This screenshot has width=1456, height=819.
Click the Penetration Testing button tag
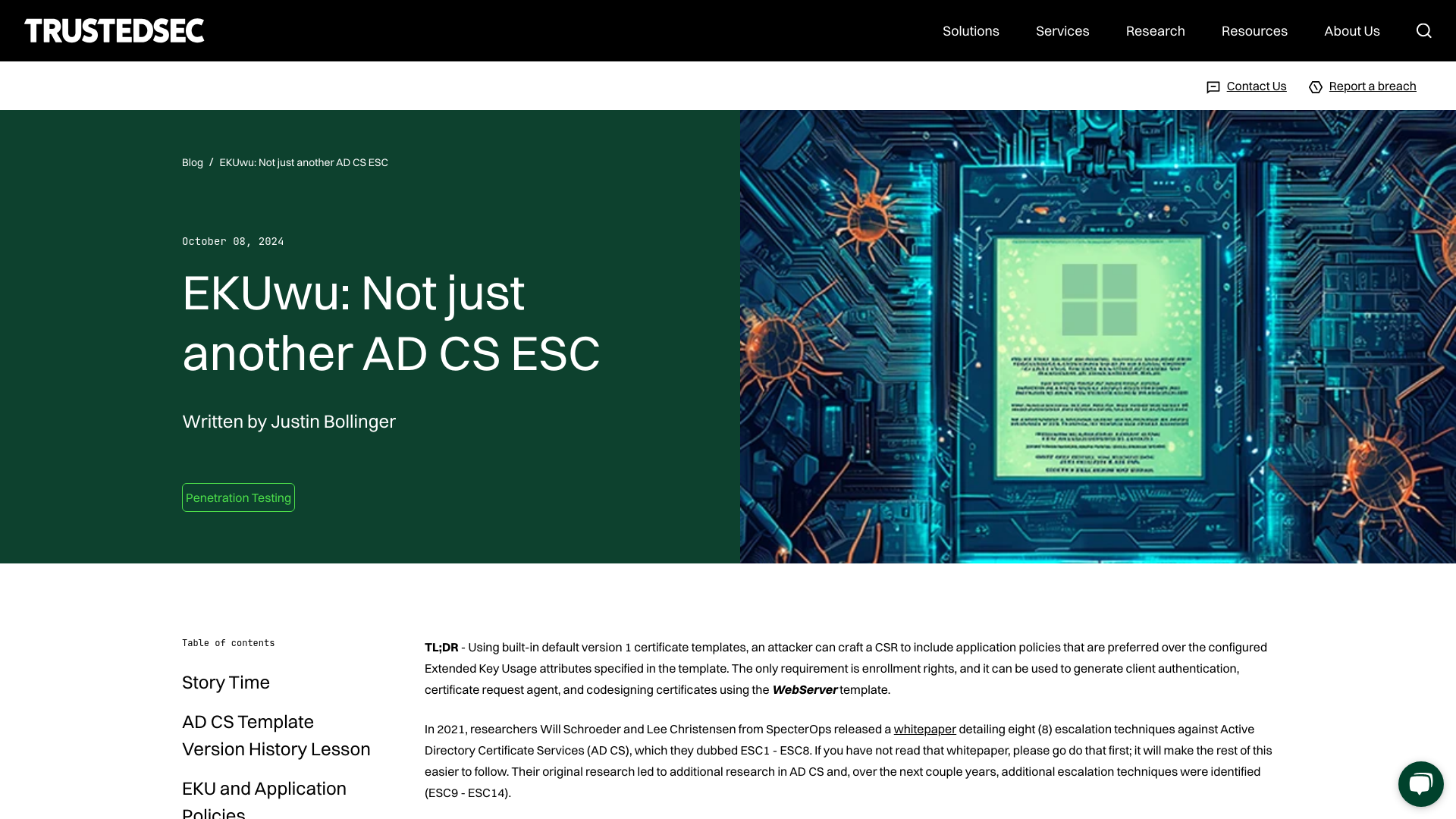click(238, 497)
